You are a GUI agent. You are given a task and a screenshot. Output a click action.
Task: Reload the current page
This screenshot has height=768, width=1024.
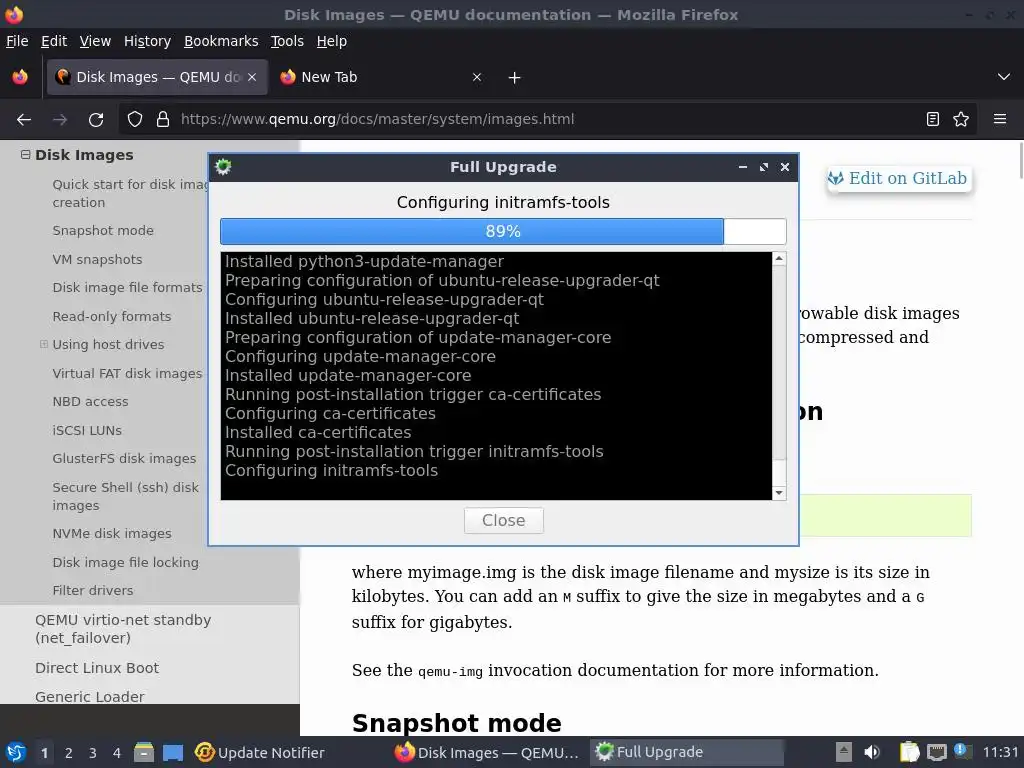tap(96, 120)
